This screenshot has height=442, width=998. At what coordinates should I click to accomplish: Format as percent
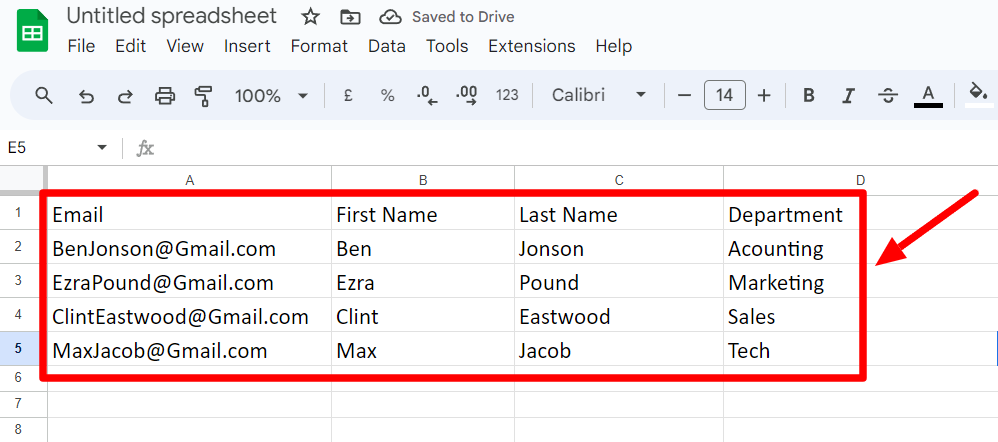tap(387, 96)
